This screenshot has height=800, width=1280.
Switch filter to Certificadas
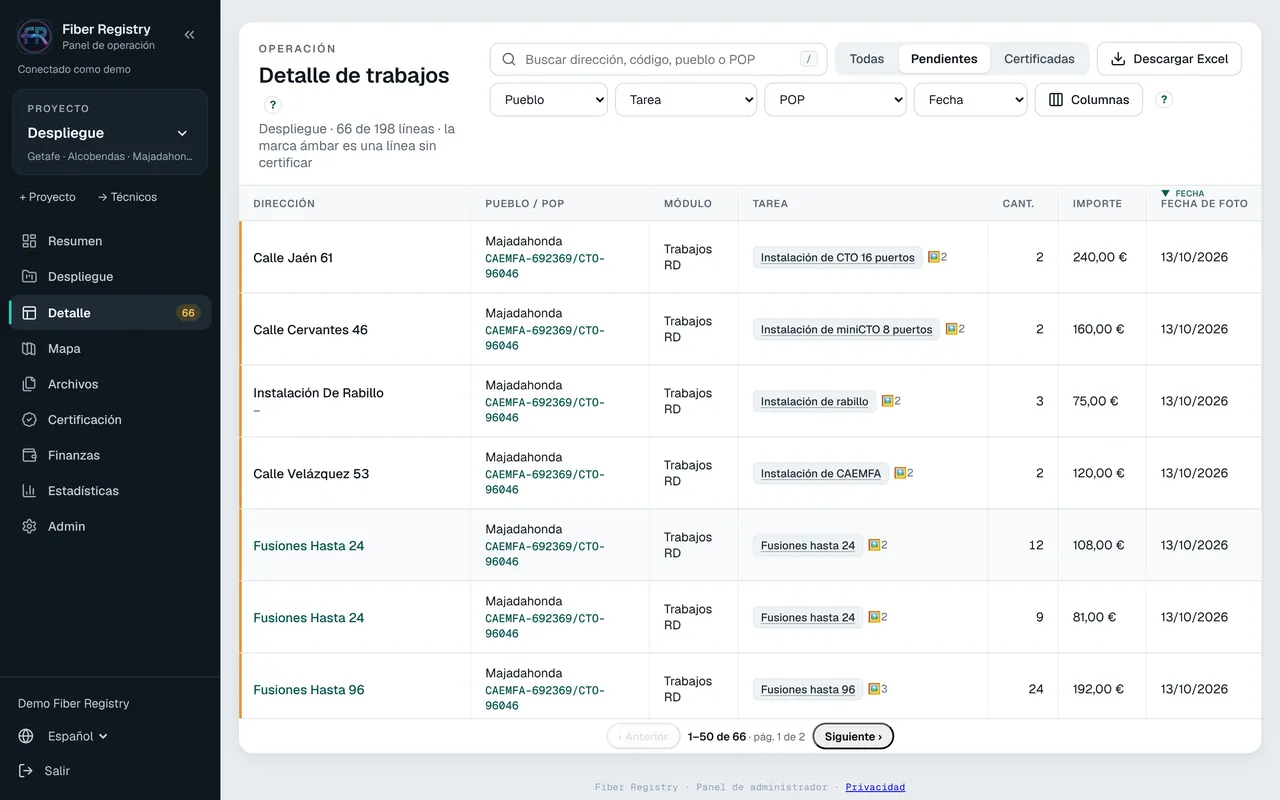pyautogui.click(x=1039, y=59)
